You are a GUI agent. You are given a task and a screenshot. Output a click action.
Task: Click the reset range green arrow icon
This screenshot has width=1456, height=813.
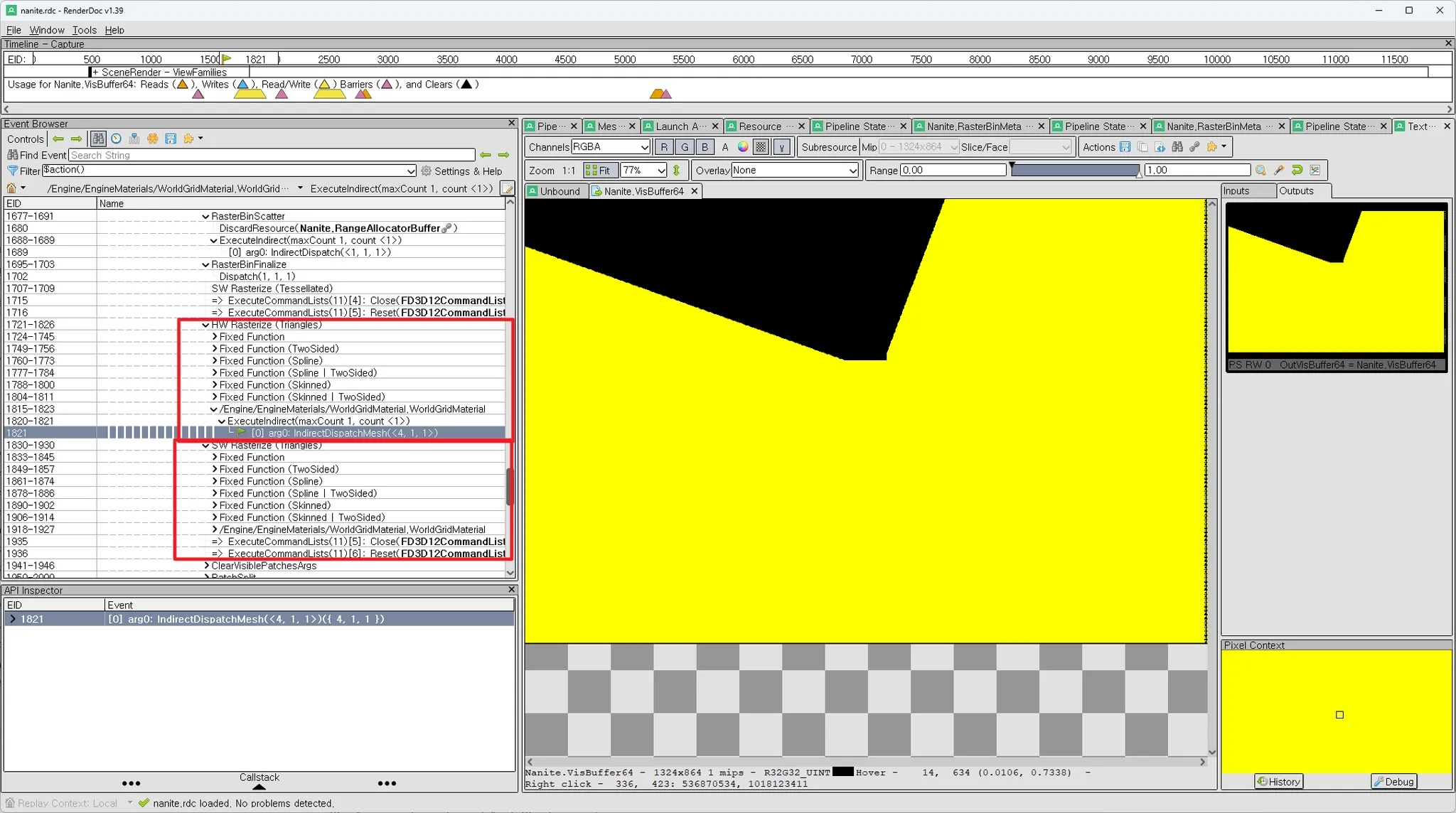click(1297, 171)
